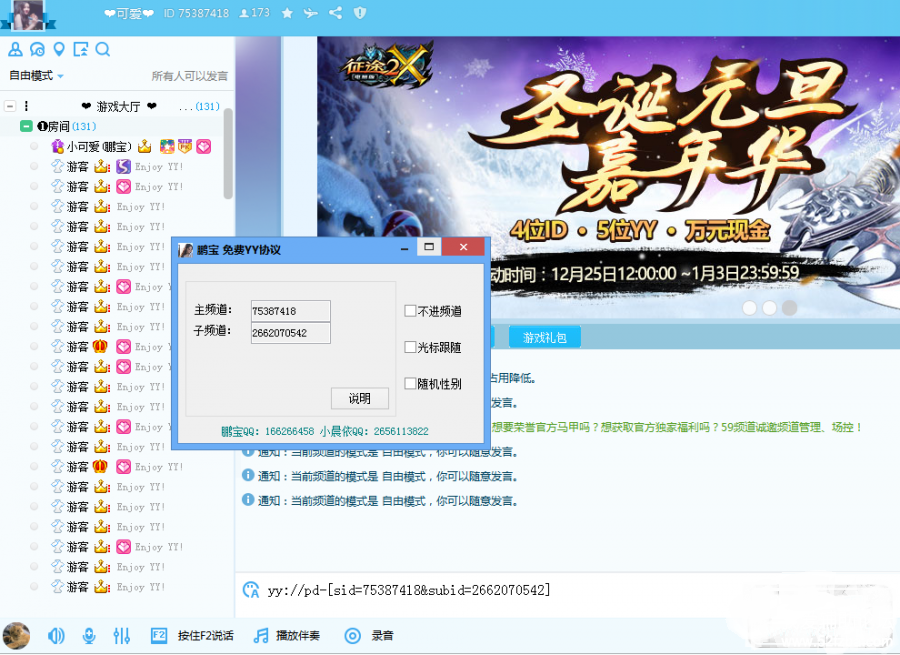Click the record circle icon

[352, 635]
